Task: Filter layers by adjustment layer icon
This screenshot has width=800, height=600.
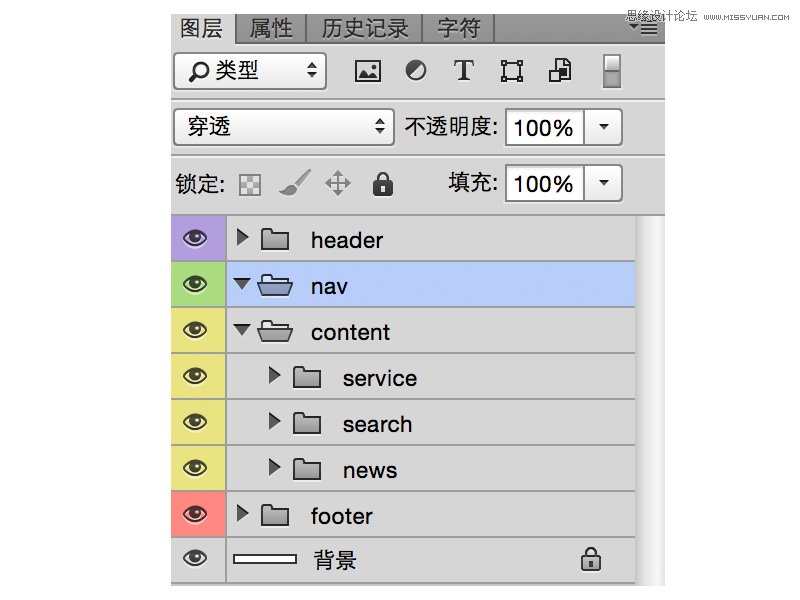Action: 415,70
